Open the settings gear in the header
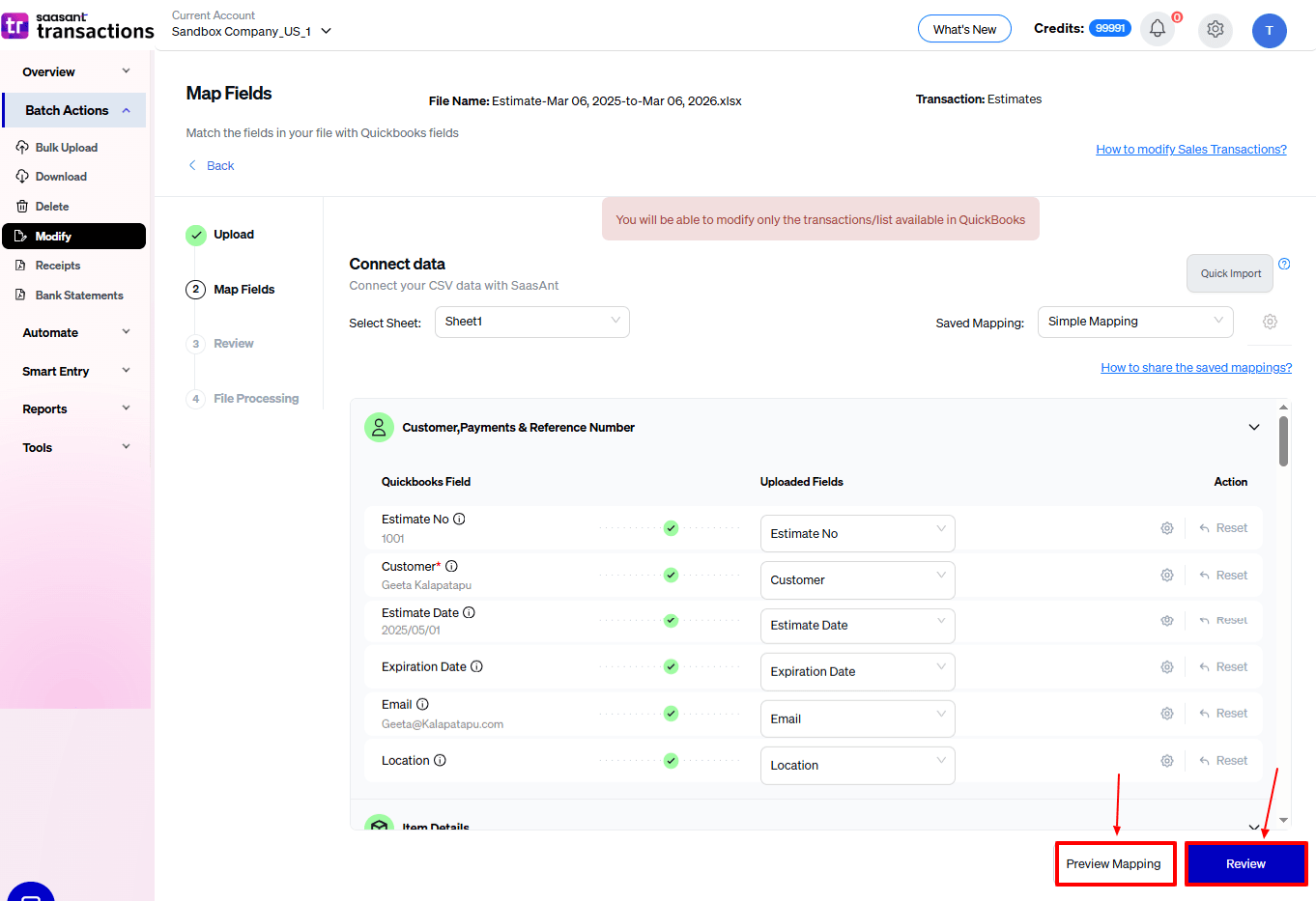 1215,29
